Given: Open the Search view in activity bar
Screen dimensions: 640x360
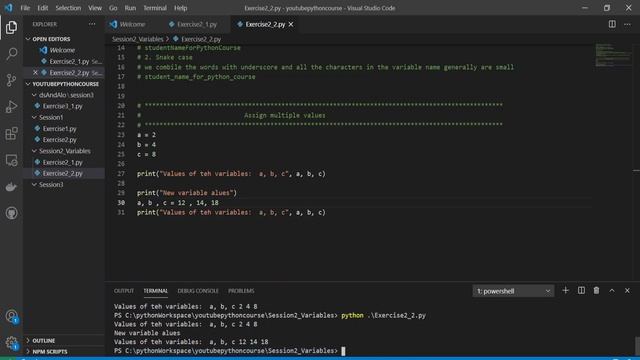Looking at the screenshot, I should 11,53.
